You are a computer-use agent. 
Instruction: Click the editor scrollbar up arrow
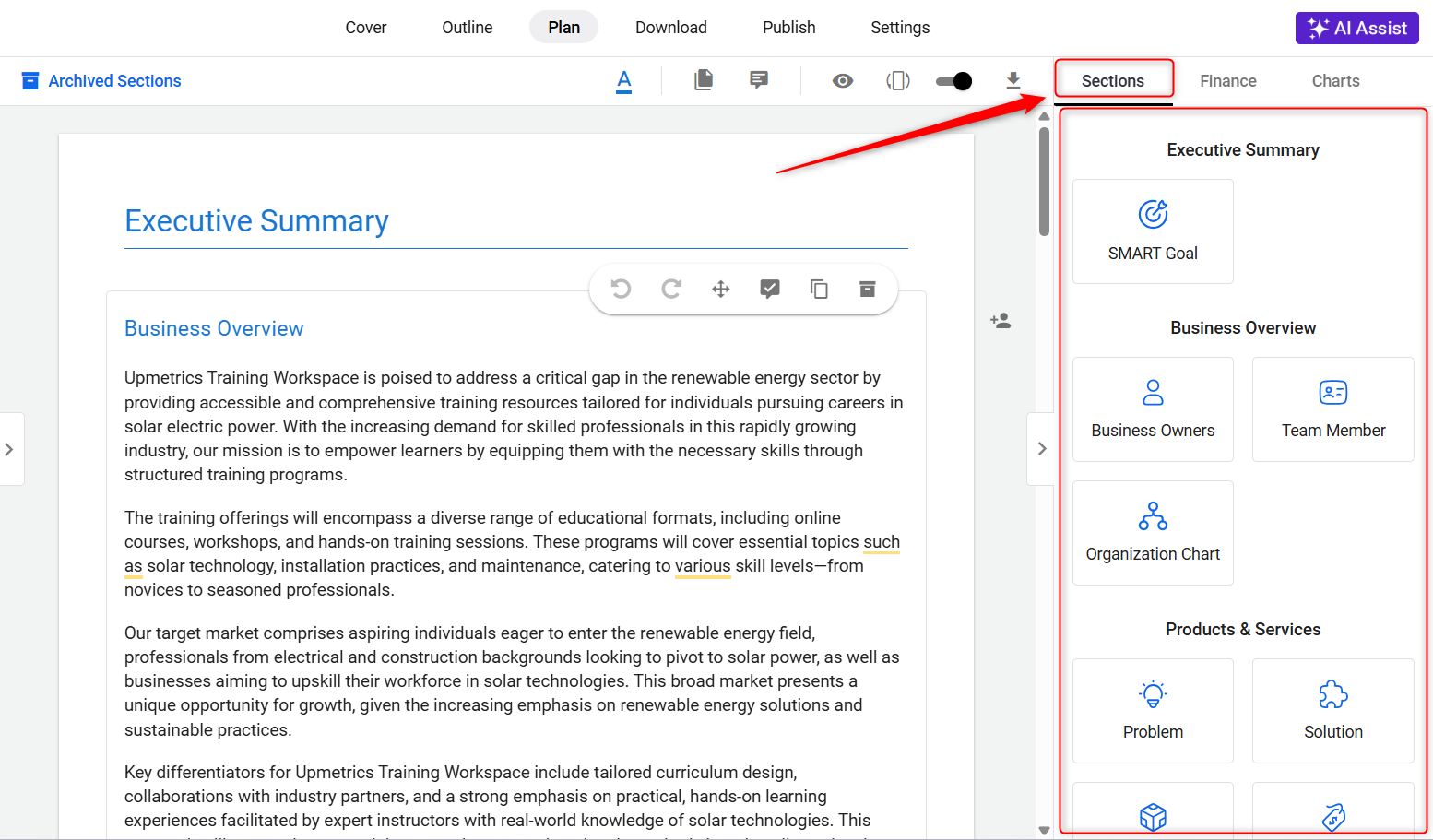point(1044,117)
